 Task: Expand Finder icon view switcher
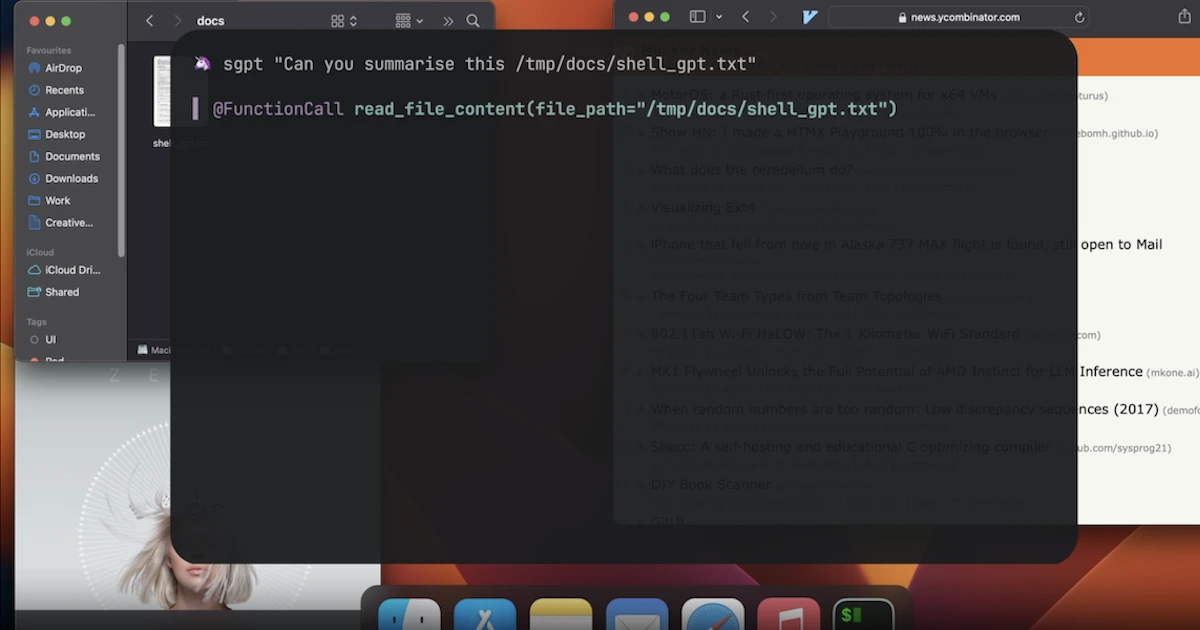(344, 21)
